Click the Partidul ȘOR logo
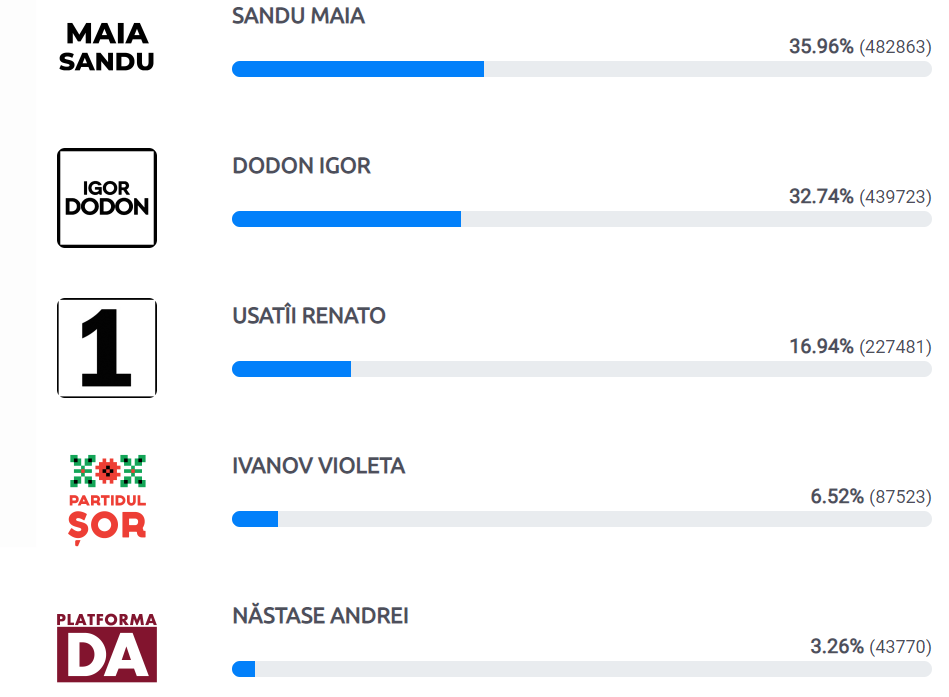 coord(107,499)
